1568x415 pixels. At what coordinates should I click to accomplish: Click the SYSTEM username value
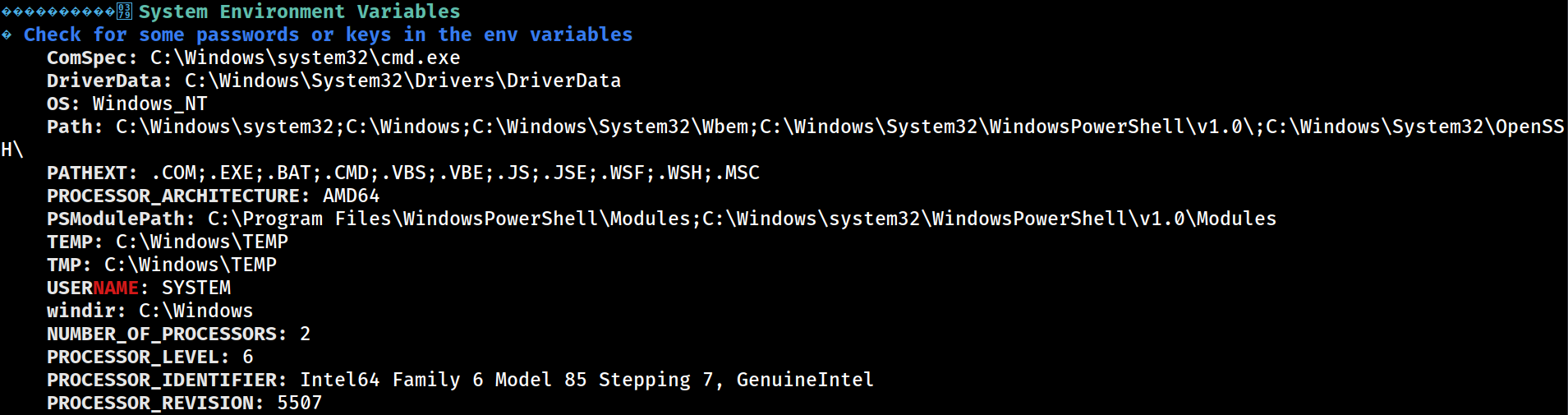click(x=196, y=288)
